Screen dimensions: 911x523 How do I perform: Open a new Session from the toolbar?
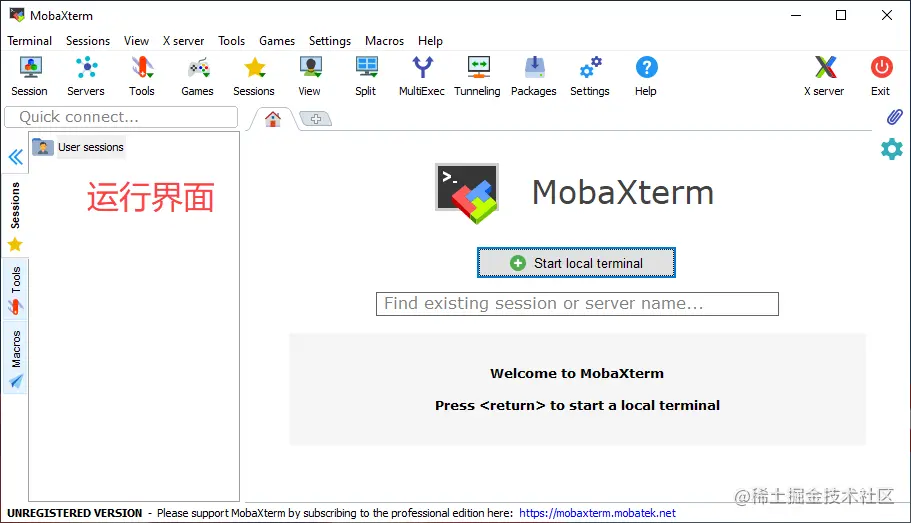coord(30,76)
